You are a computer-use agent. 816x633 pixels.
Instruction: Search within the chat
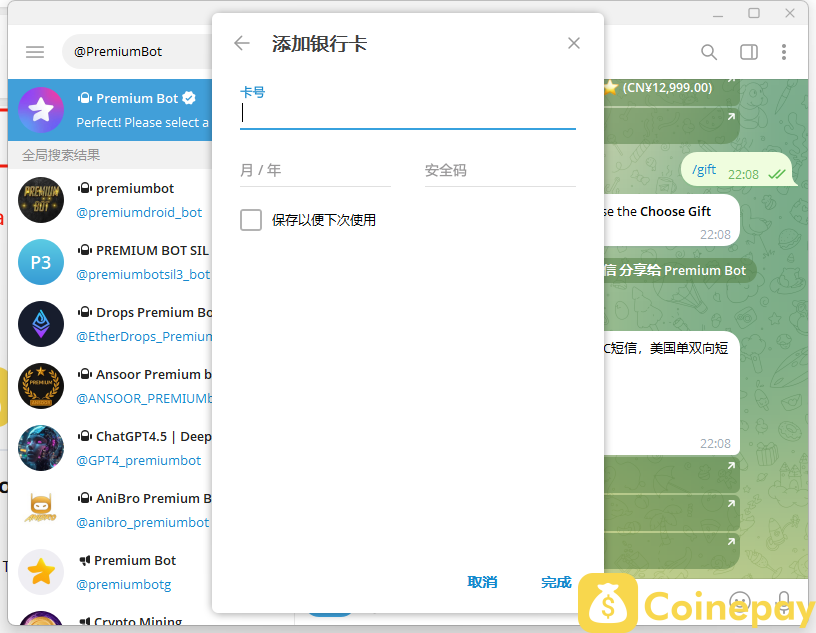[x=709, y=52]
